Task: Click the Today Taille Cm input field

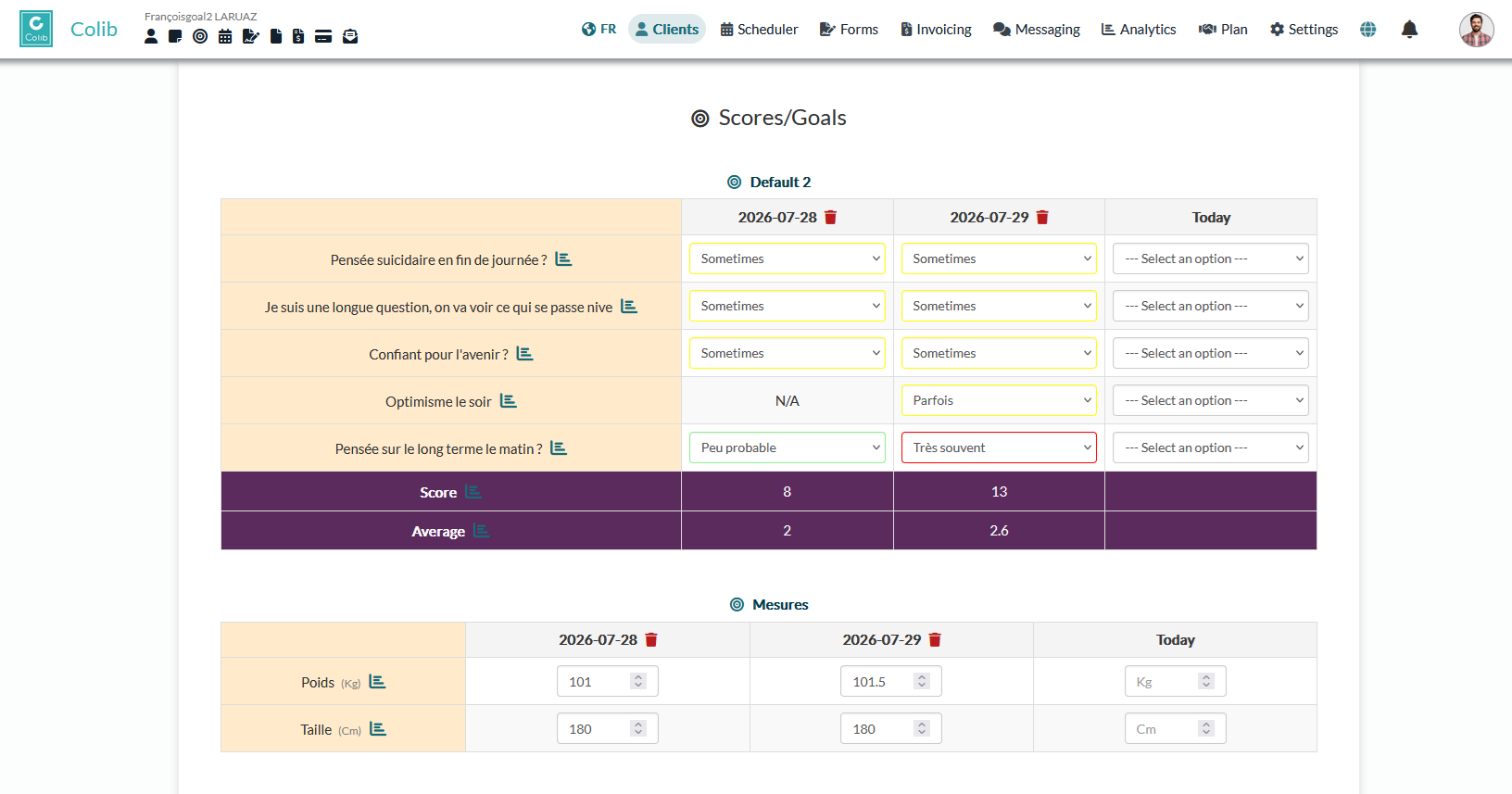Action: pos(1176,728)
